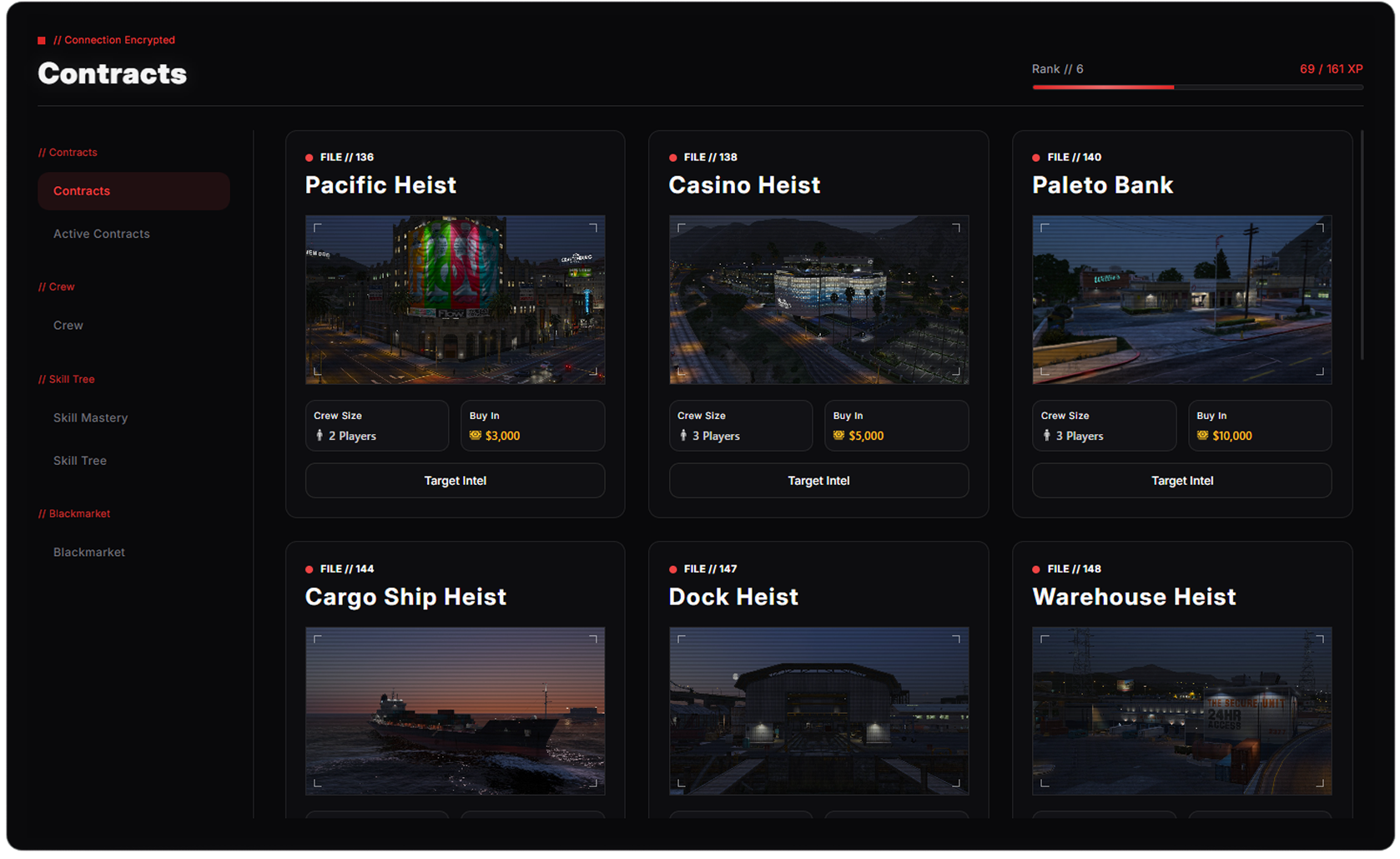Viewport: 1400px width, 859px height.
Task: Click the cash icon beside $5,000 buy-in
Action: [839, 436]
